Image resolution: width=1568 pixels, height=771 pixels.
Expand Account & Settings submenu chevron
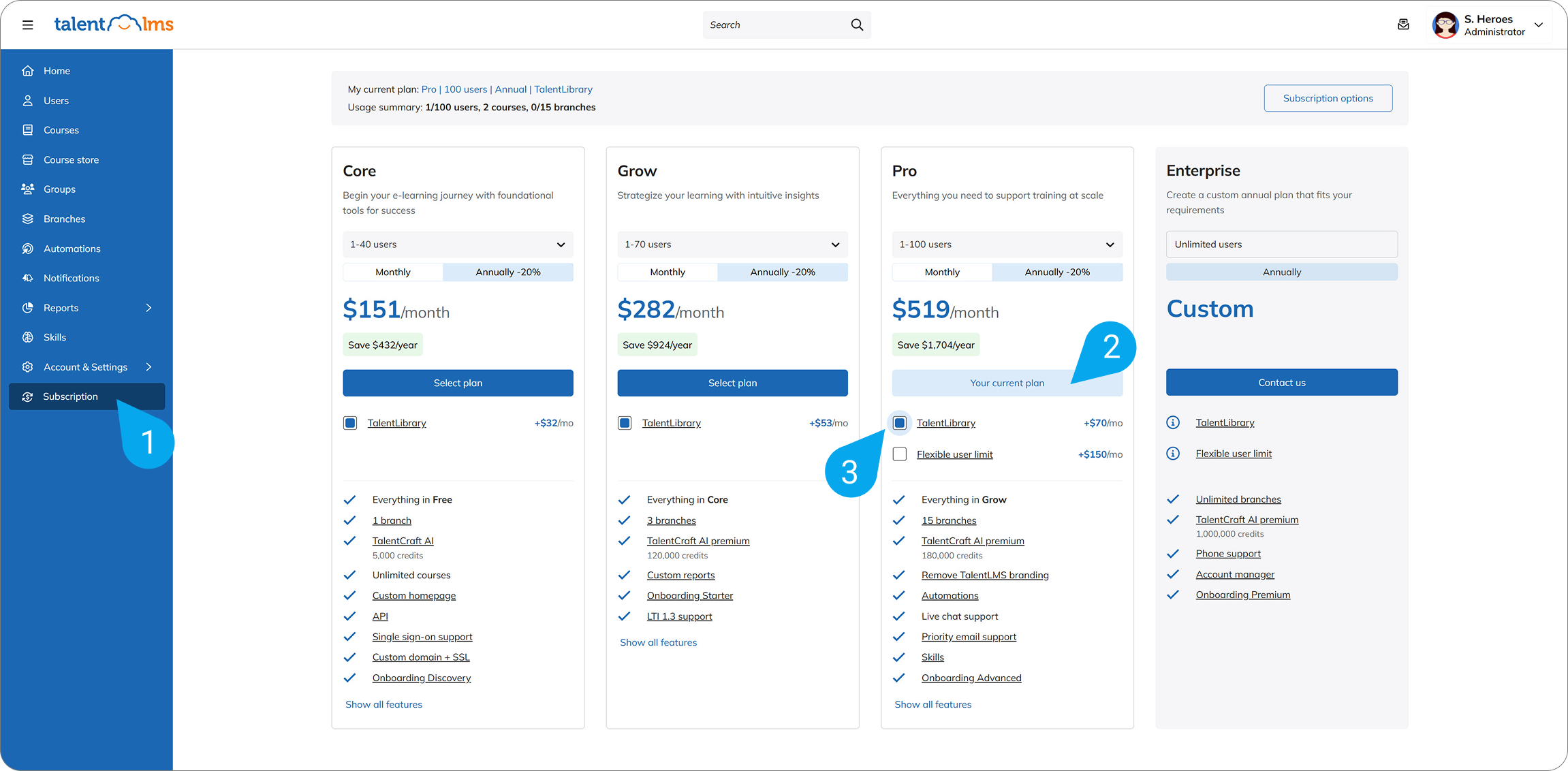[x=148, y=367]
